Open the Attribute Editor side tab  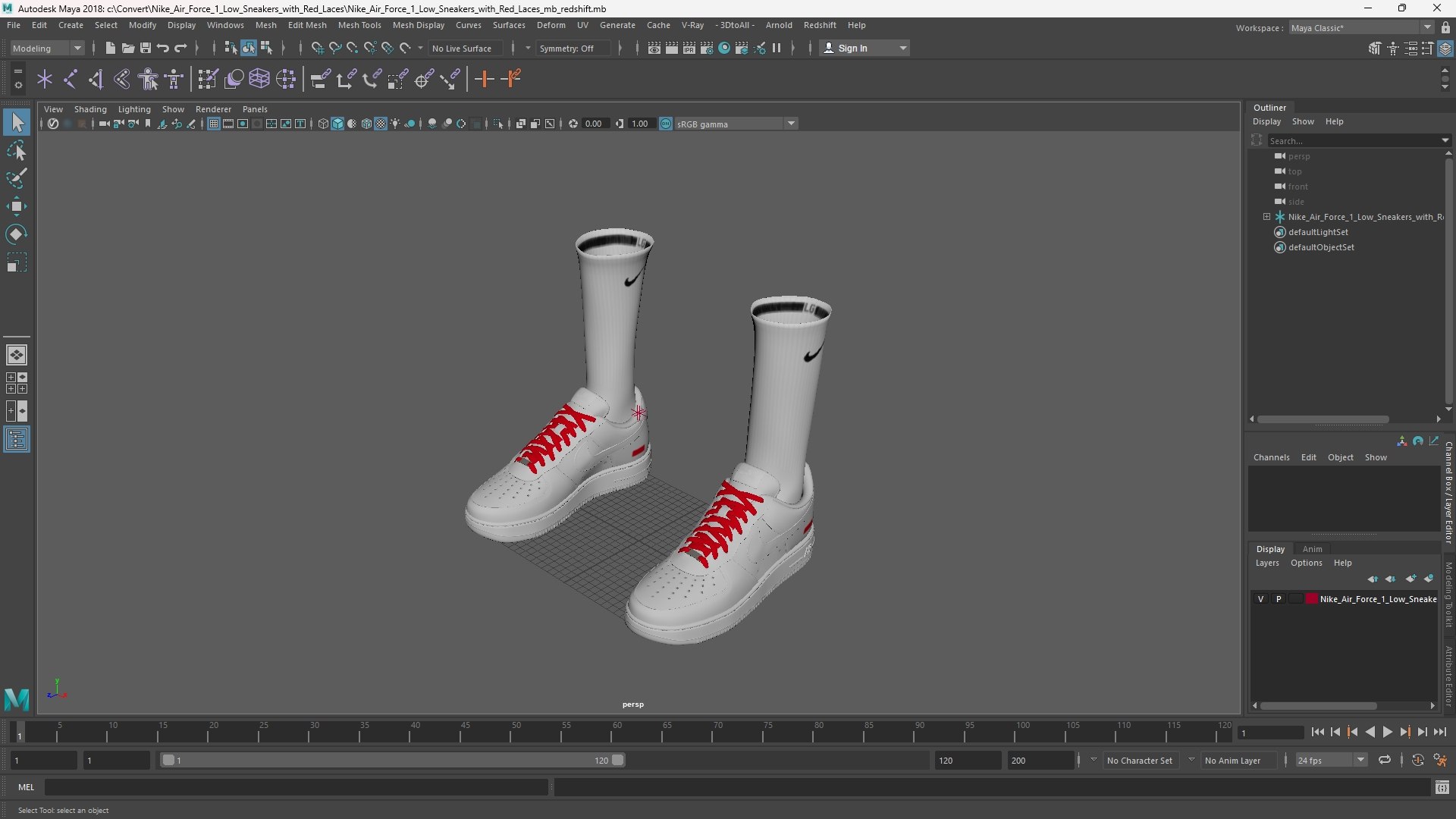(x=1448, y=676)
